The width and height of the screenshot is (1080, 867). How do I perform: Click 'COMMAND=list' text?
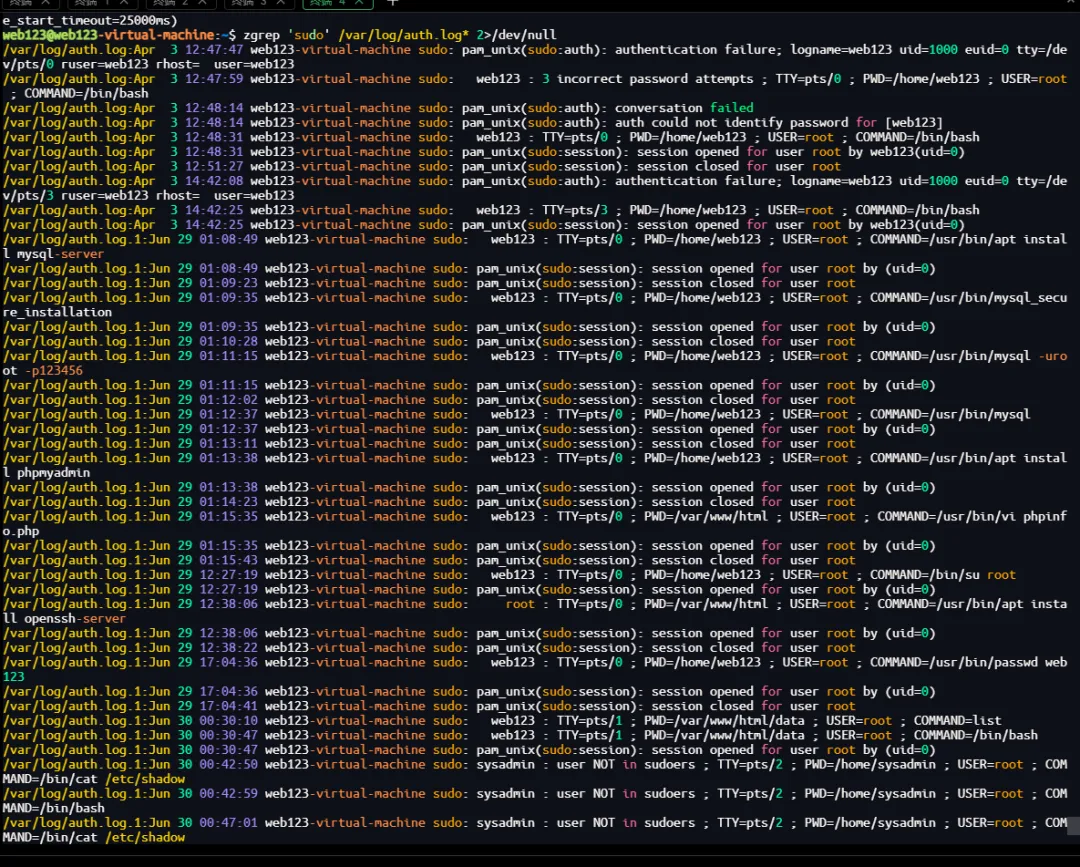click(957, 720)
